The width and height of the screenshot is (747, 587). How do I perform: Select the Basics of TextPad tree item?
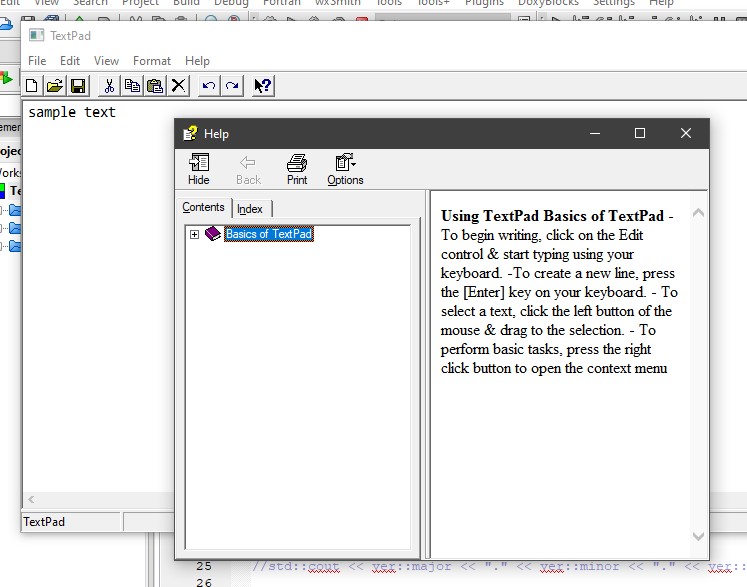click(269, 234)
